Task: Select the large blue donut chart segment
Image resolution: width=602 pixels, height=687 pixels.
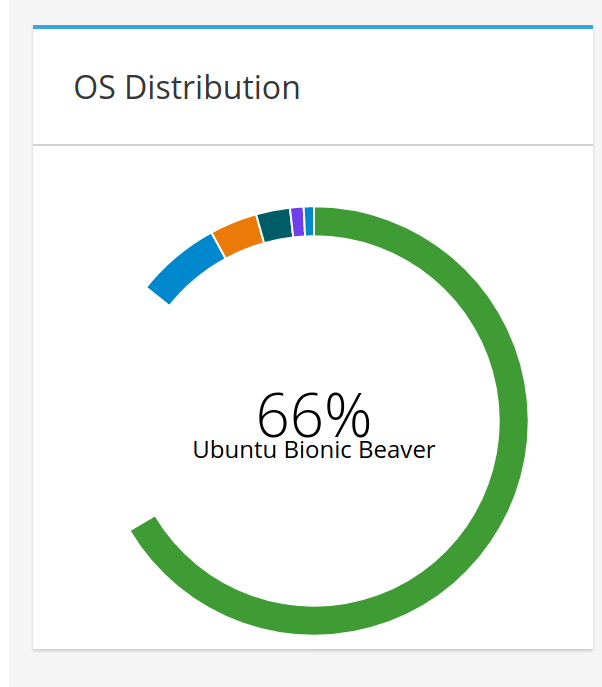Action: pos(184,267)
